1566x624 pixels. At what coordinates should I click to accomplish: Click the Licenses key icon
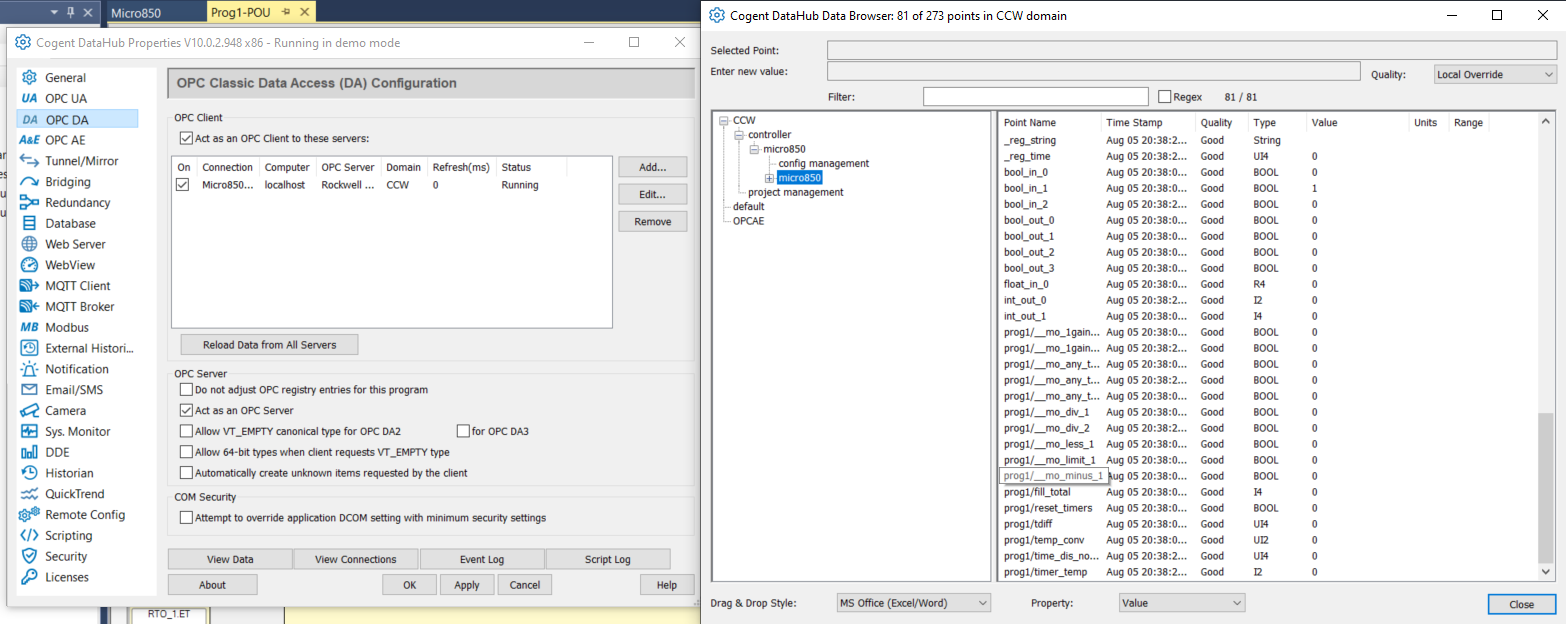(29, 577)
